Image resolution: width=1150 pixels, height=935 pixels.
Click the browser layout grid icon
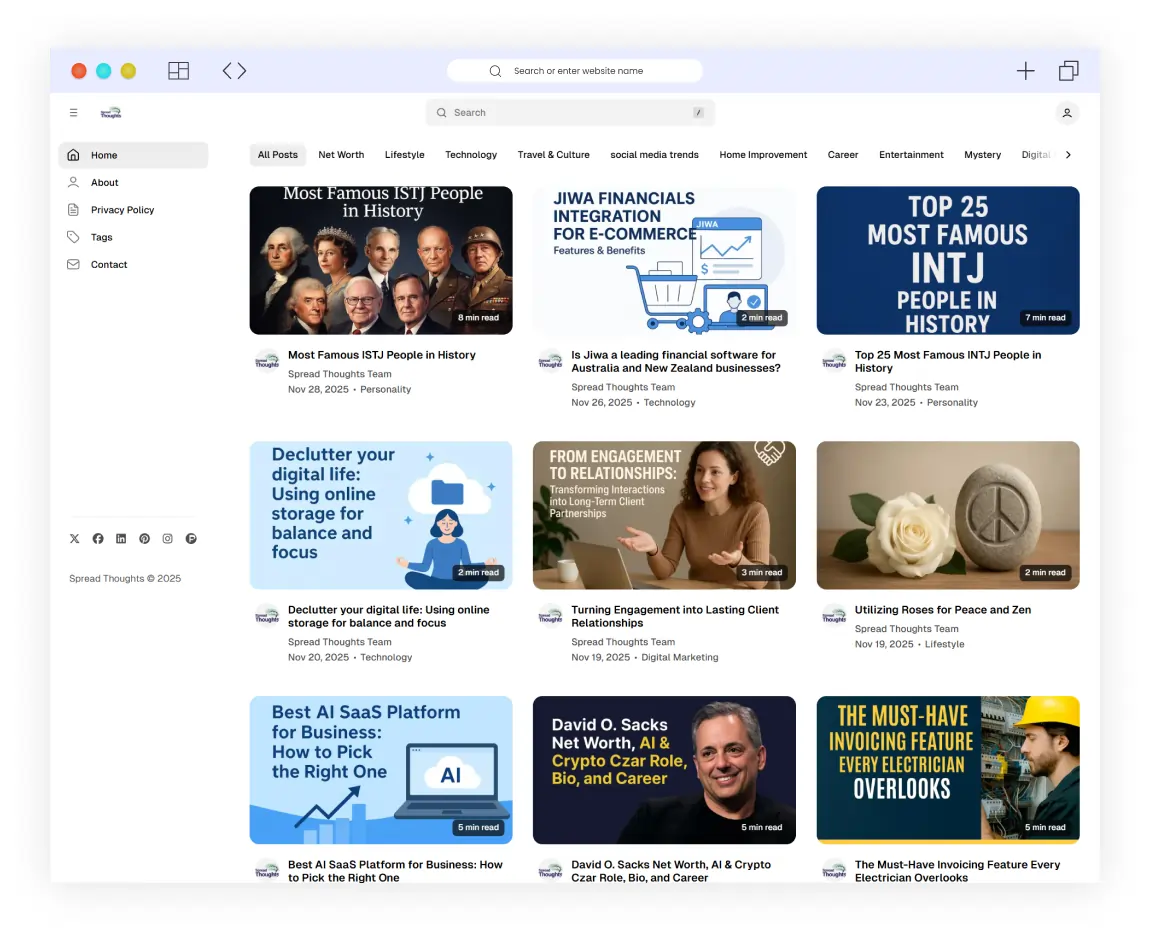[x=178, y=70]
